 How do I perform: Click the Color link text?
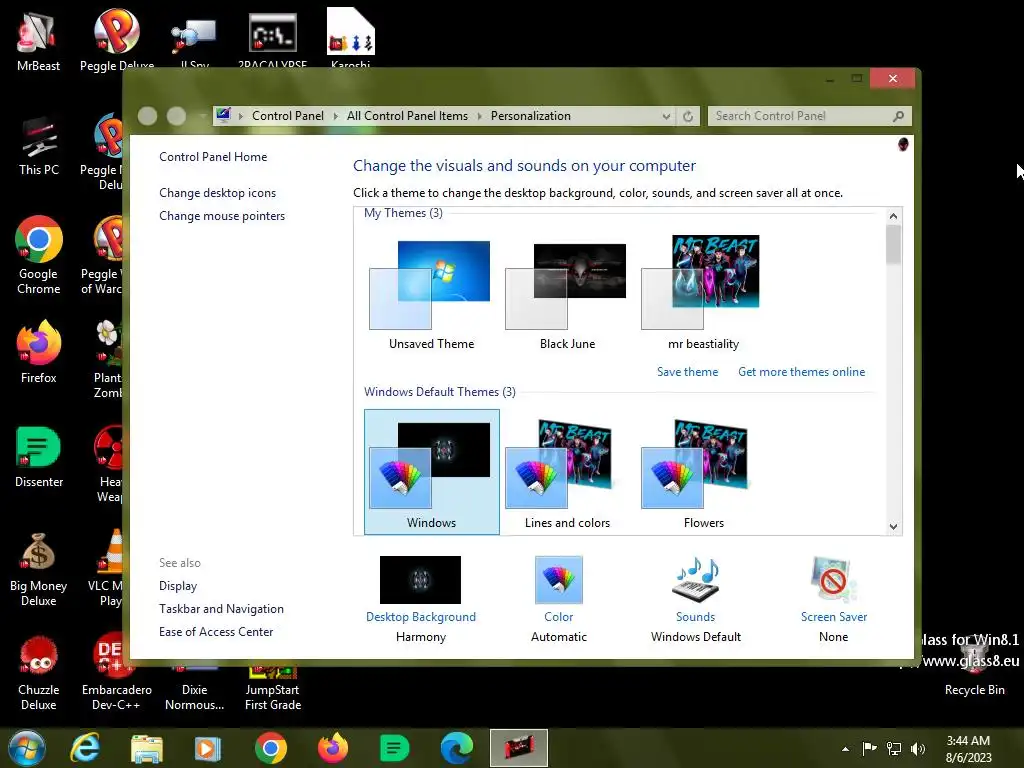click(x=558, y=616)
